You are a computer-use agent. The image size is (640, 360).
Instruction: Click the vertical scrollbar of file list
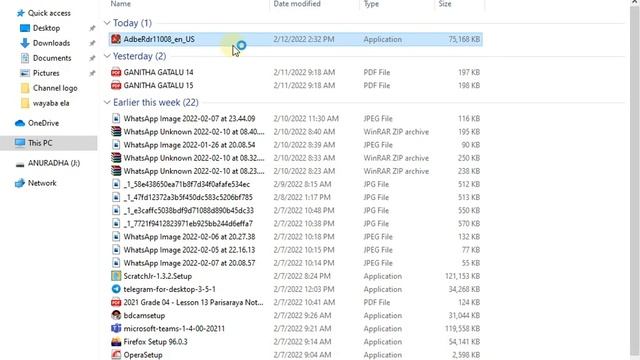tap(635, 180)
